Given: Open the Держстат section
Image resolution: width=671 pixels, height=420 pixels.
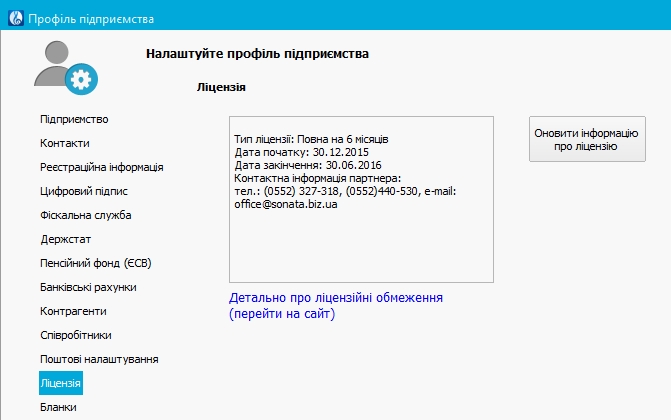Looking at the screenshot, I should pos(66,239).
